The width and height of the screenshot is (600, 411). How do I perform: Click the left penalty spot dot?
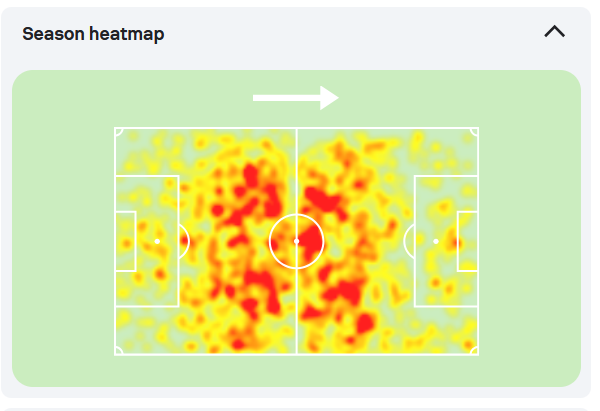click(x=157, y=241)
